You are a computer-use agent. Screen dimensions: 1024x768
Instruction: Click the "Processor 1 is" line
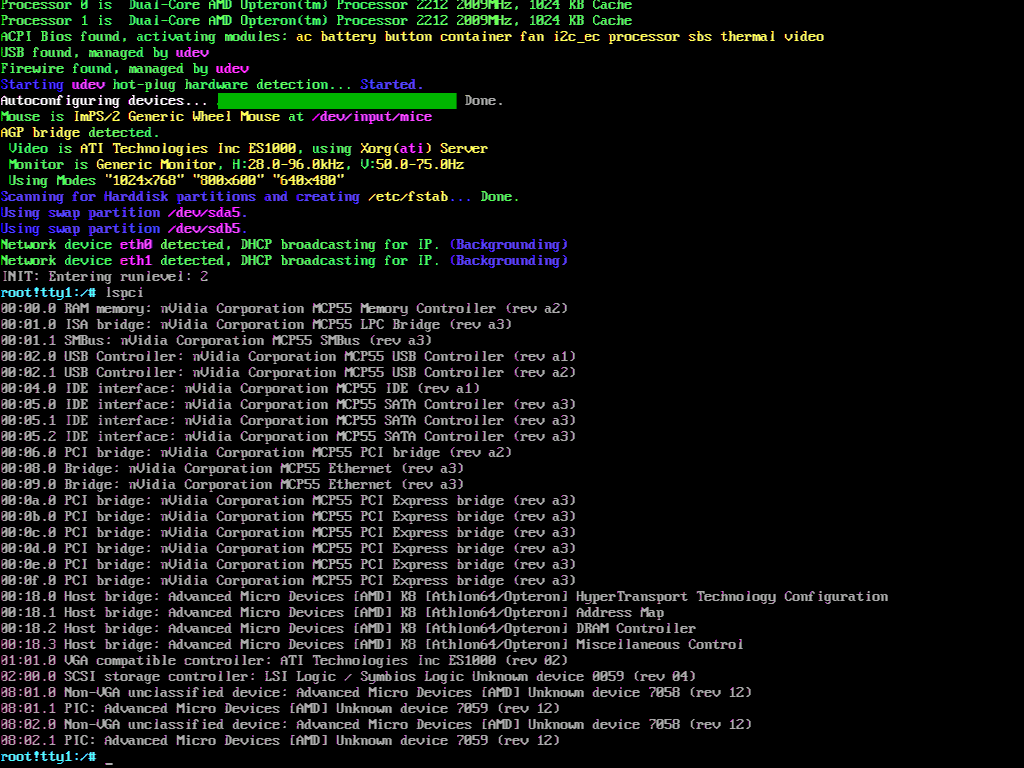(x=316, y=20)
